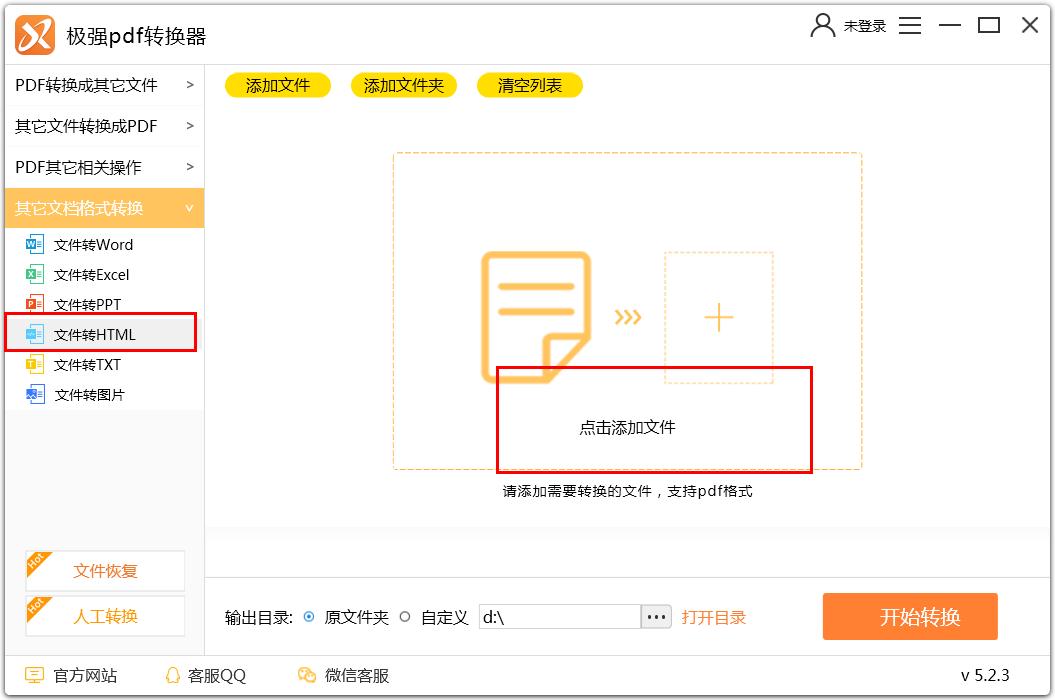Click the 未登录 account icon
Image resolution: width=1055 pixels, height=700 pixels.
(x=848, y=25)
